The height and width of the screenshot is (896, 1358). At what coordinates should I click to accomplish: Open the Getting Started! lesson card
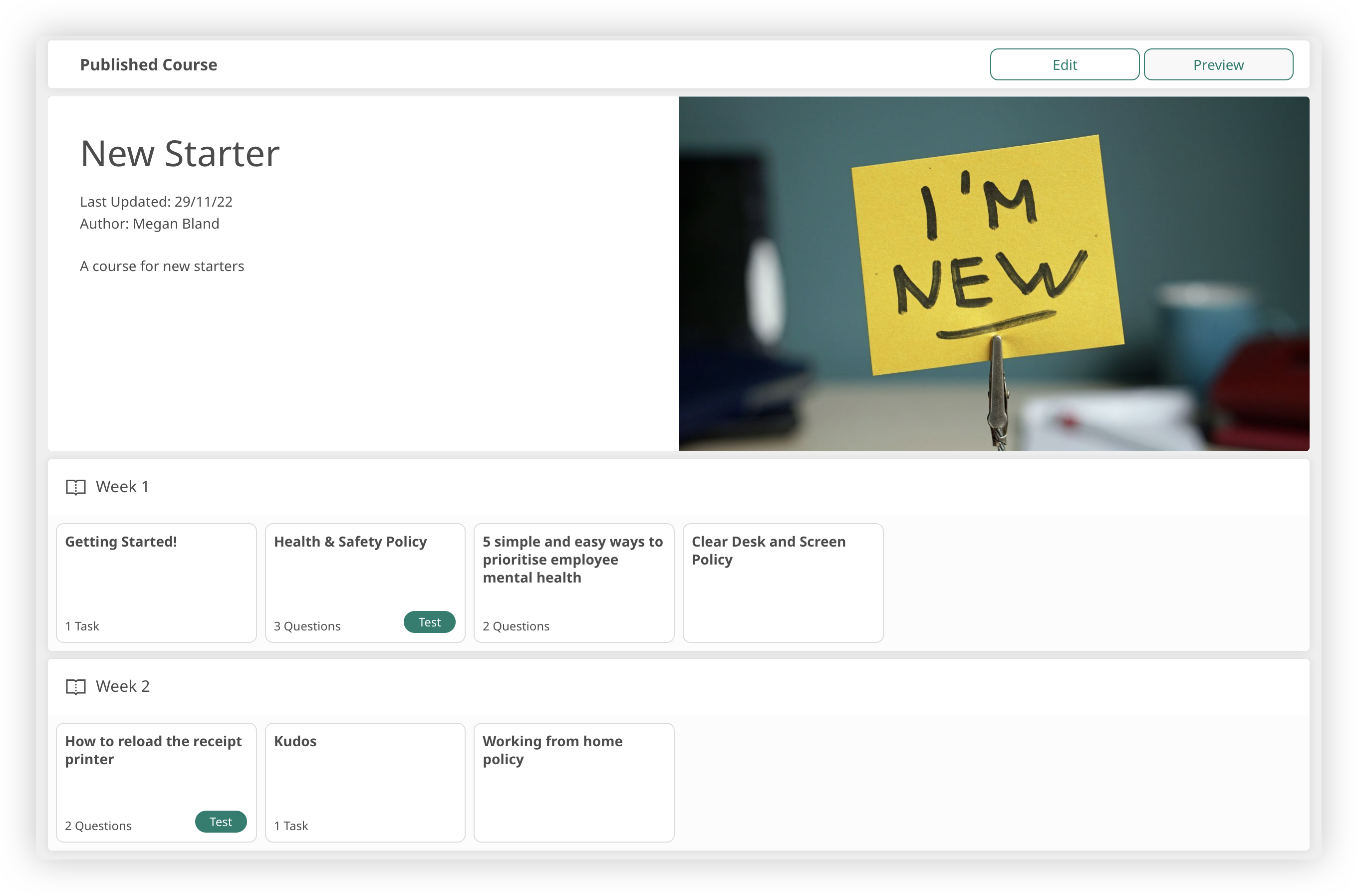(156, 583)
